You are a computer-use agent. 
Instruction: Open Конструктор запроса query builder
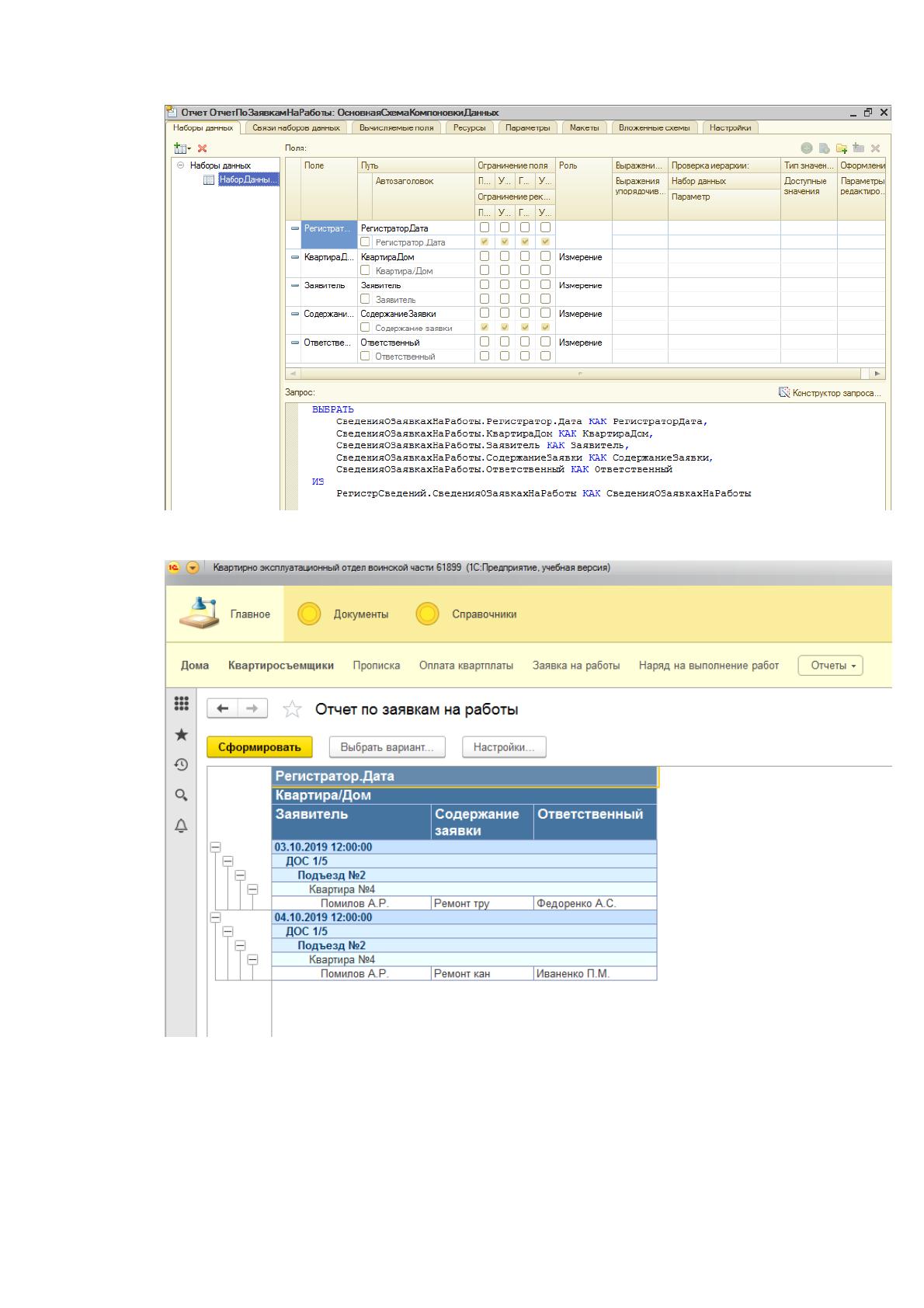click(x=831, y=393)
